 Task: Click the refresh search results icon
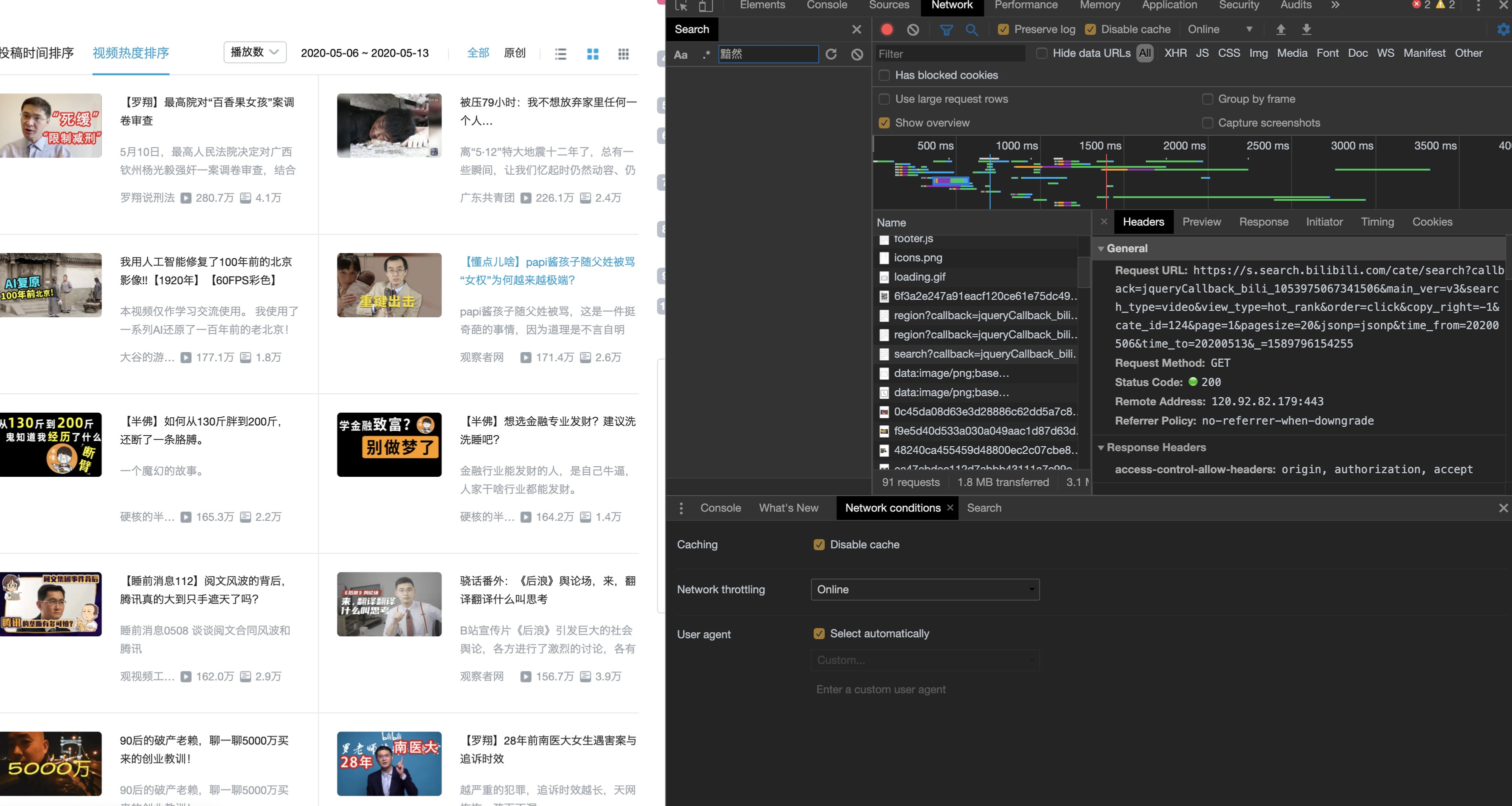click(x=831, y=54)
